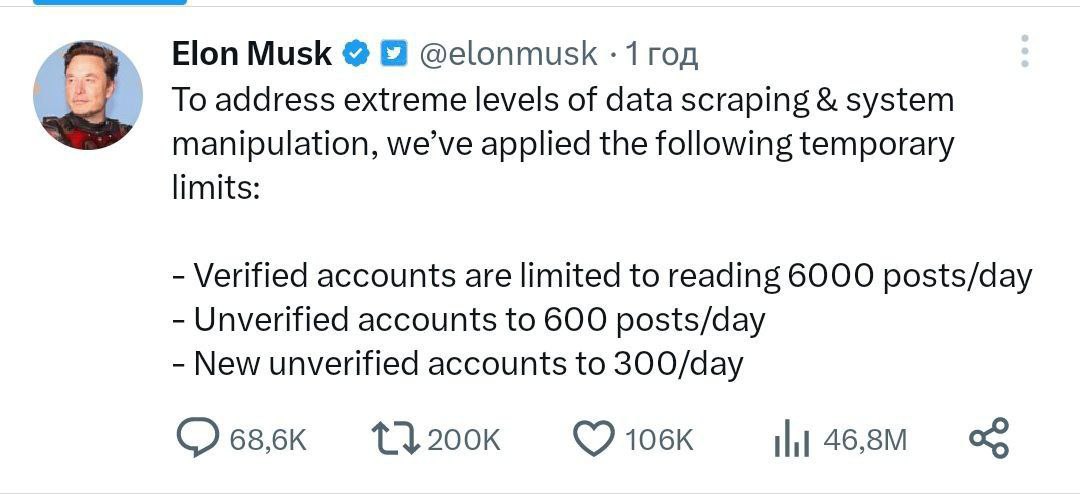Click the line about Verified accounts 6000 posts/day

click(601, 275)
